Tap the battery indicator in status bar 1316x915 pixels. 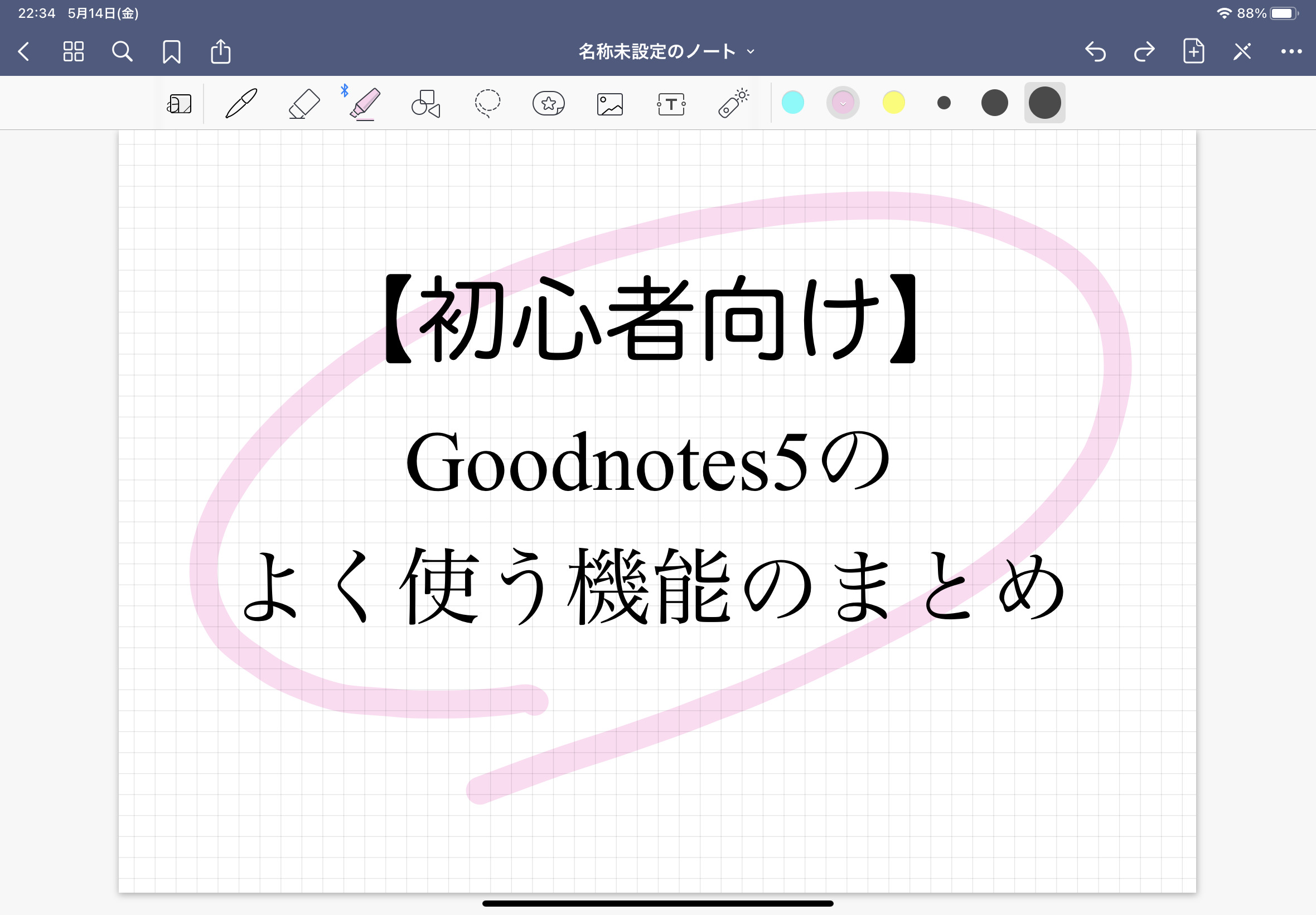pos(1284,13)
